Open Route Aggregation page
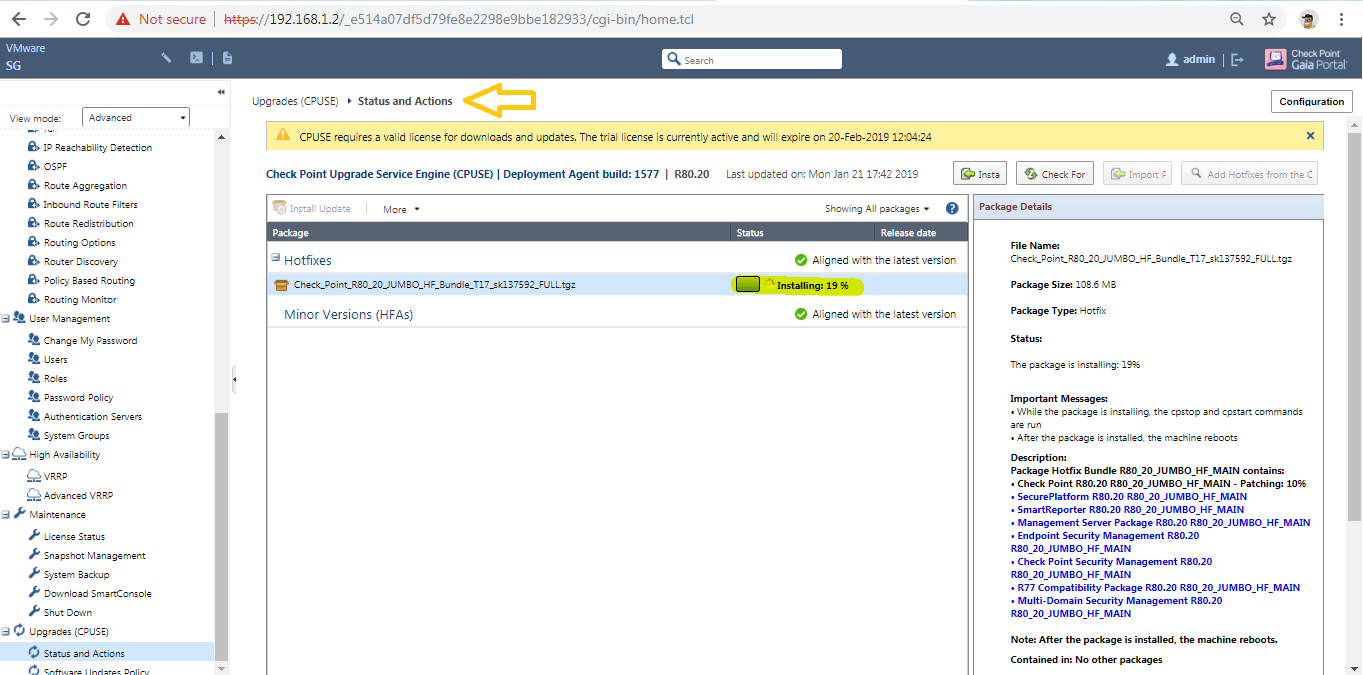The width and height of the screenshot is (1363, 675). pyautogui.click(x=85, y=185)
